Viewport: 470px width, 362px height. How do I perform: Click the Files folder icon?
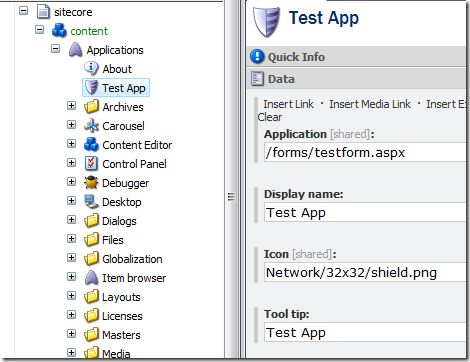point(91,240)
